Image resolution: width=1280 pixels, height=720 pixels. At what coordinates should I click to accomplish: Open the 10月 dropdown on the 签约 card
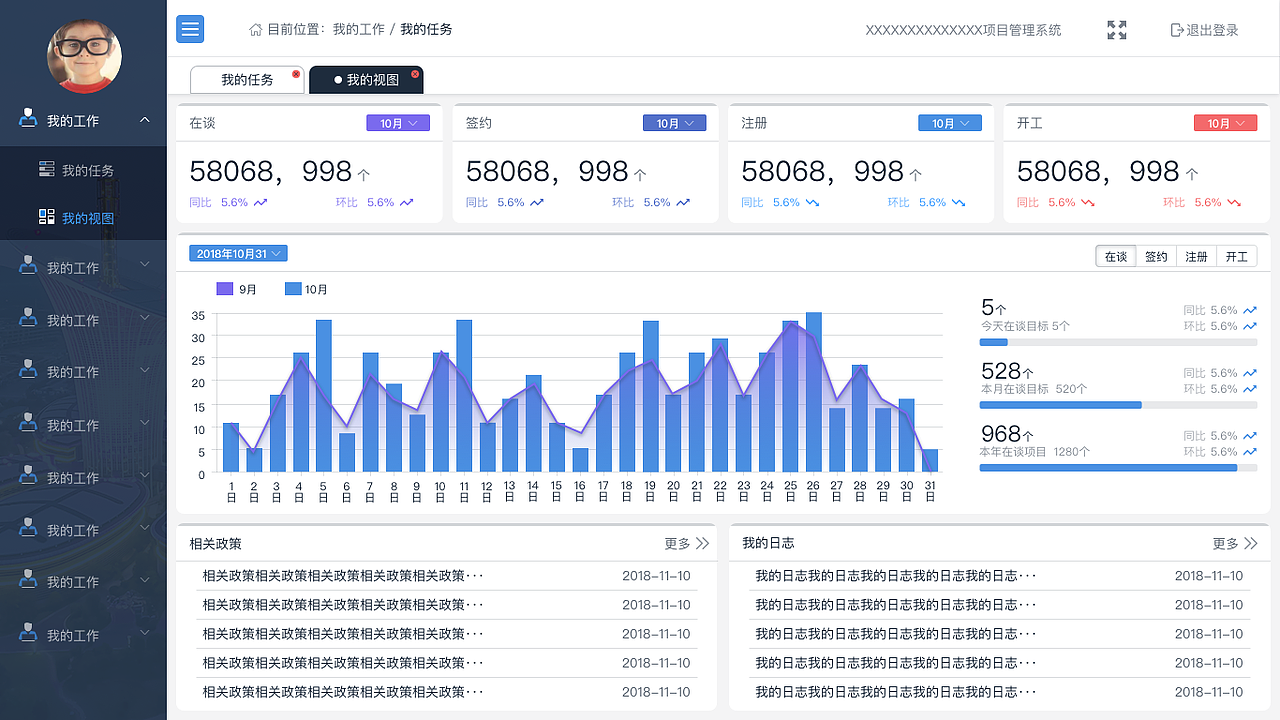674,123
